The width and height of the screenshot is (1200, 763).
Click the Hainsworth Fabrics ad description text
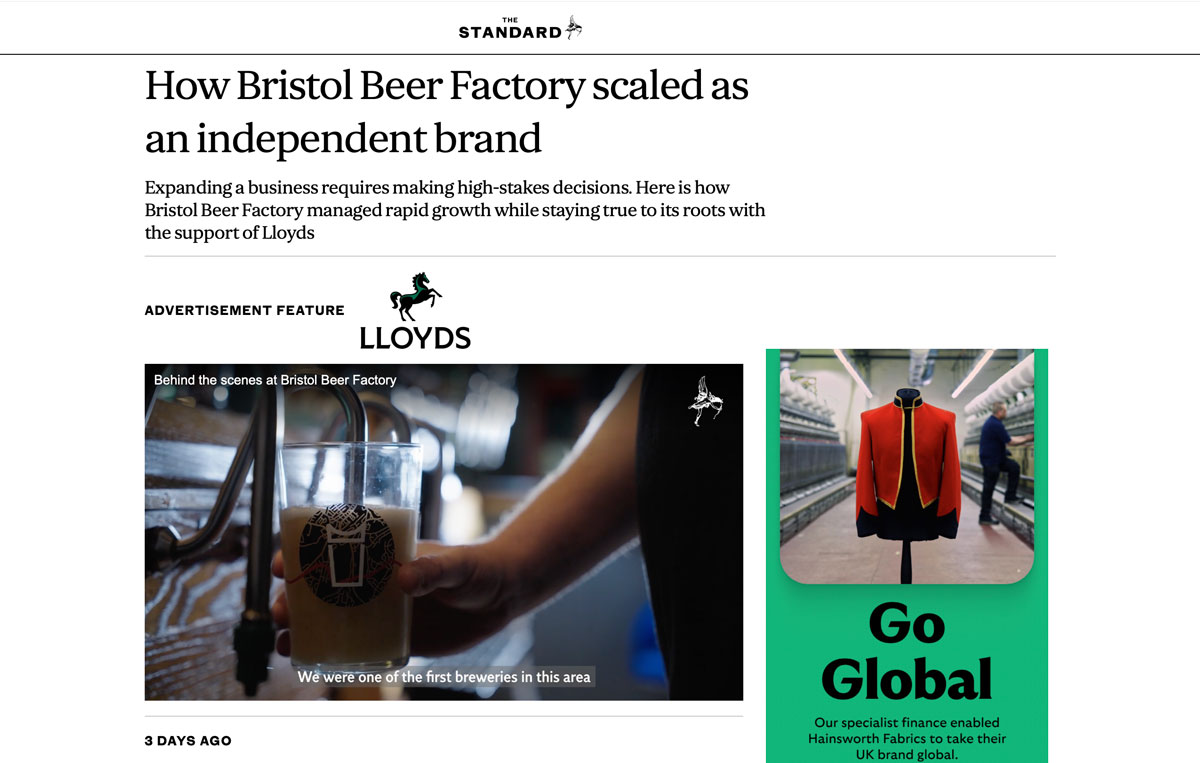907,738
